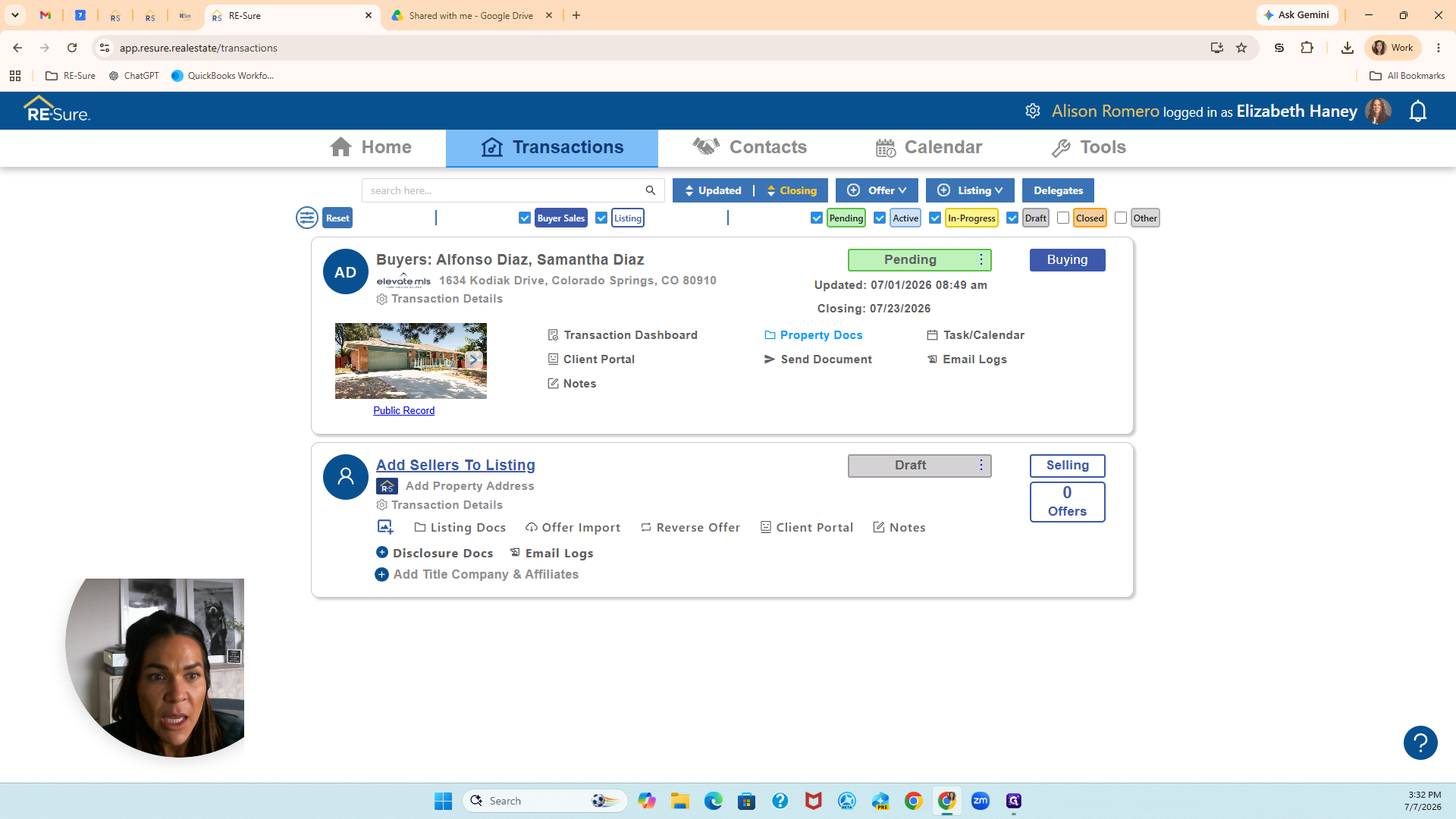The height and width of the screenshot is (819, 1456).
Task: Uncheck the Draft status filter
Action: pos(1012,218)
